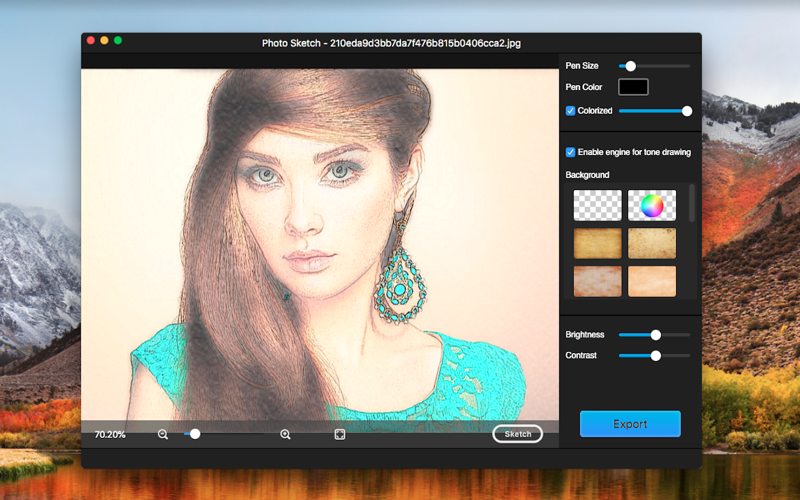Choose the light tan parchment background
The height and width of the screenshot is (500, 800).
click(652, 243)
